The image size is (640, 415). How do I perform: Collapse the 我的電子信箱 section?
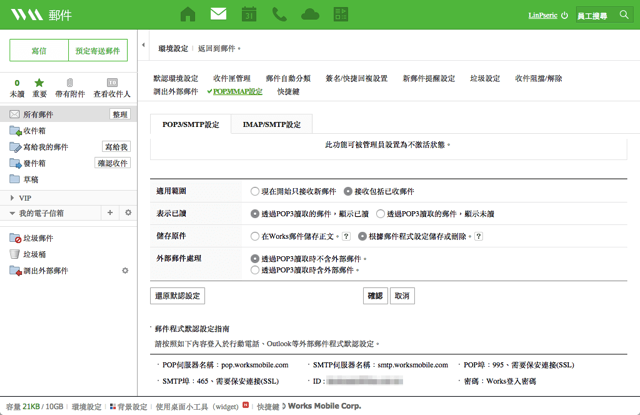10,213
